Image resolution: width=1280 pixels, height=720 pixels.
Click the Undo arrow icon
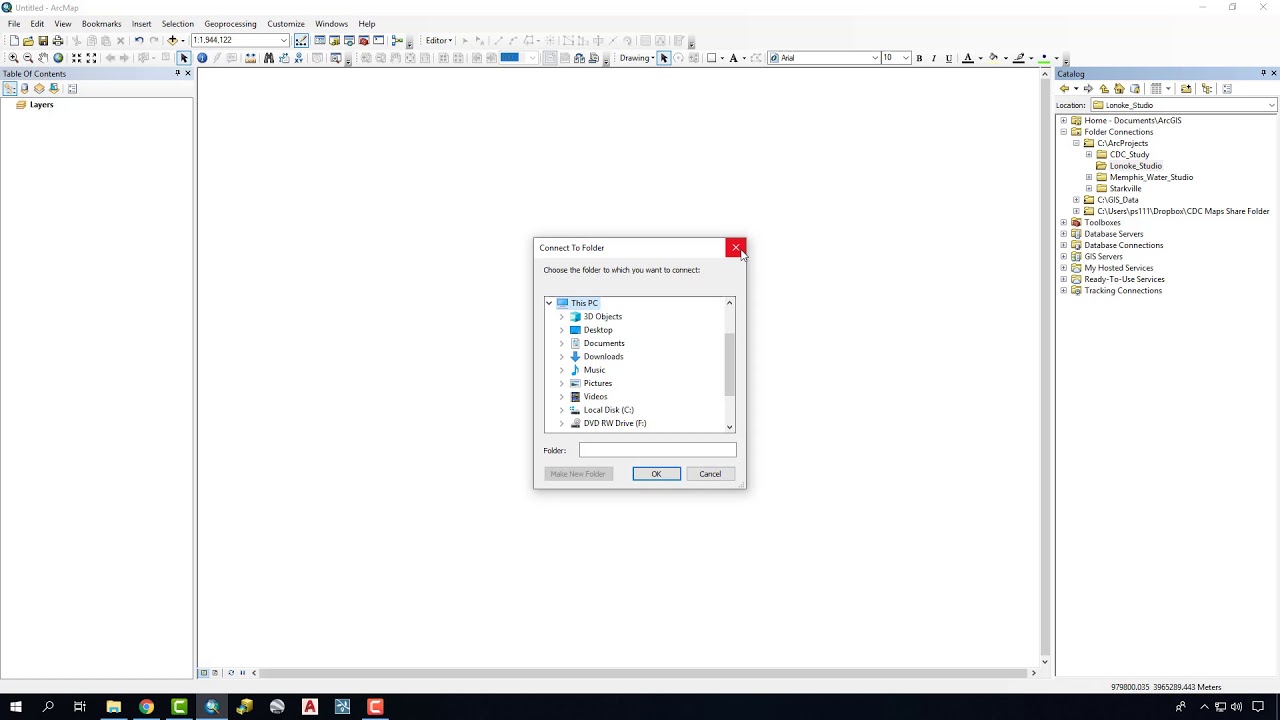pos(139,40)
